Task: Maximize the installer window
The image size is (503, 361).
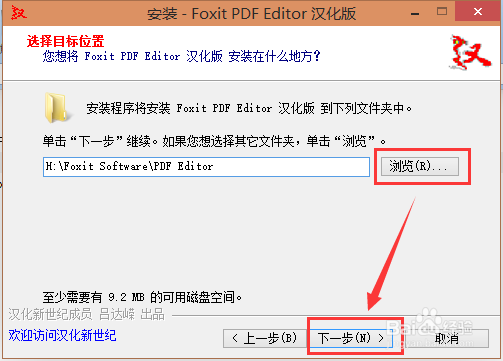Action: point(442,12)
